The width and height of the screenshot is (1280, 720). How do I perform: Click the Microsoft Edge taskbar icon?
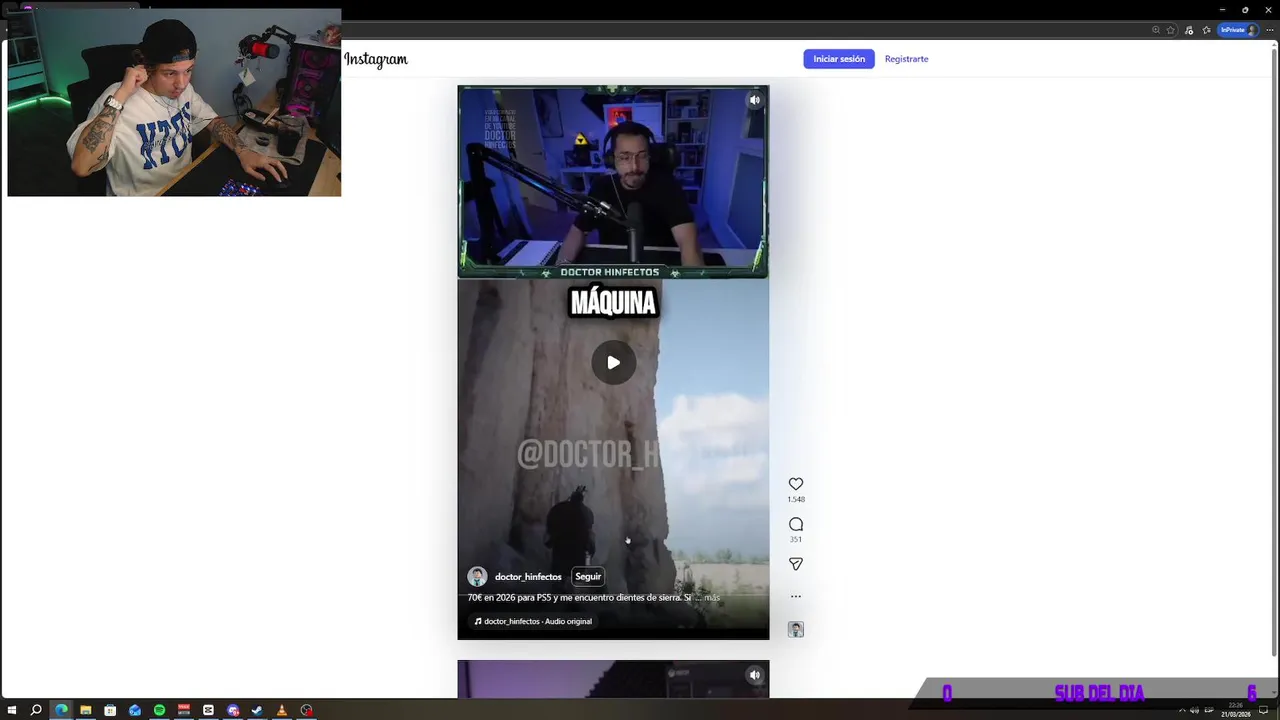click(x=61, y=710)
